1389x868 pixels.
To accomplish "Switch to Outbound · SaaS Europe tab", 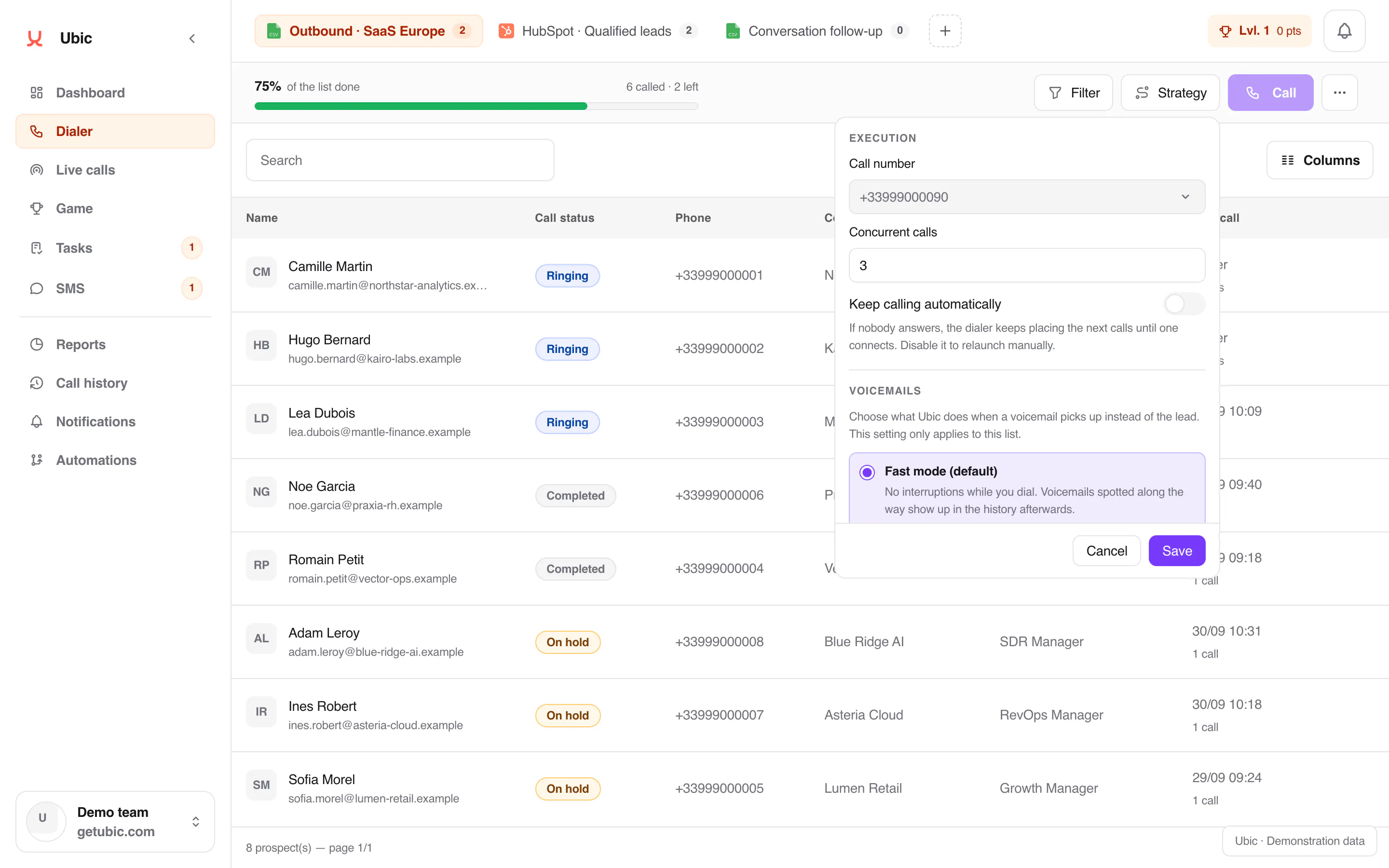I will (368, 31).
